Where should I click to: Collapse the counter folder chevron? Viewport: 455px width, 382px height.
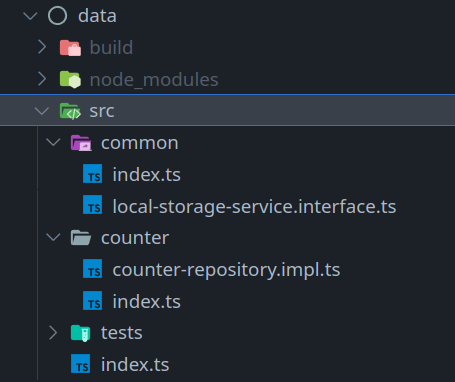[53, 237]
